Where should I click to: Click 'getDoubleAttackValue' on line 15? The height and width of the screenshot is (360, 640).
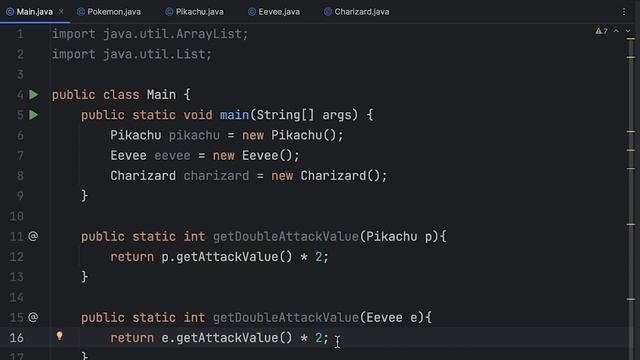click(285, 317)
